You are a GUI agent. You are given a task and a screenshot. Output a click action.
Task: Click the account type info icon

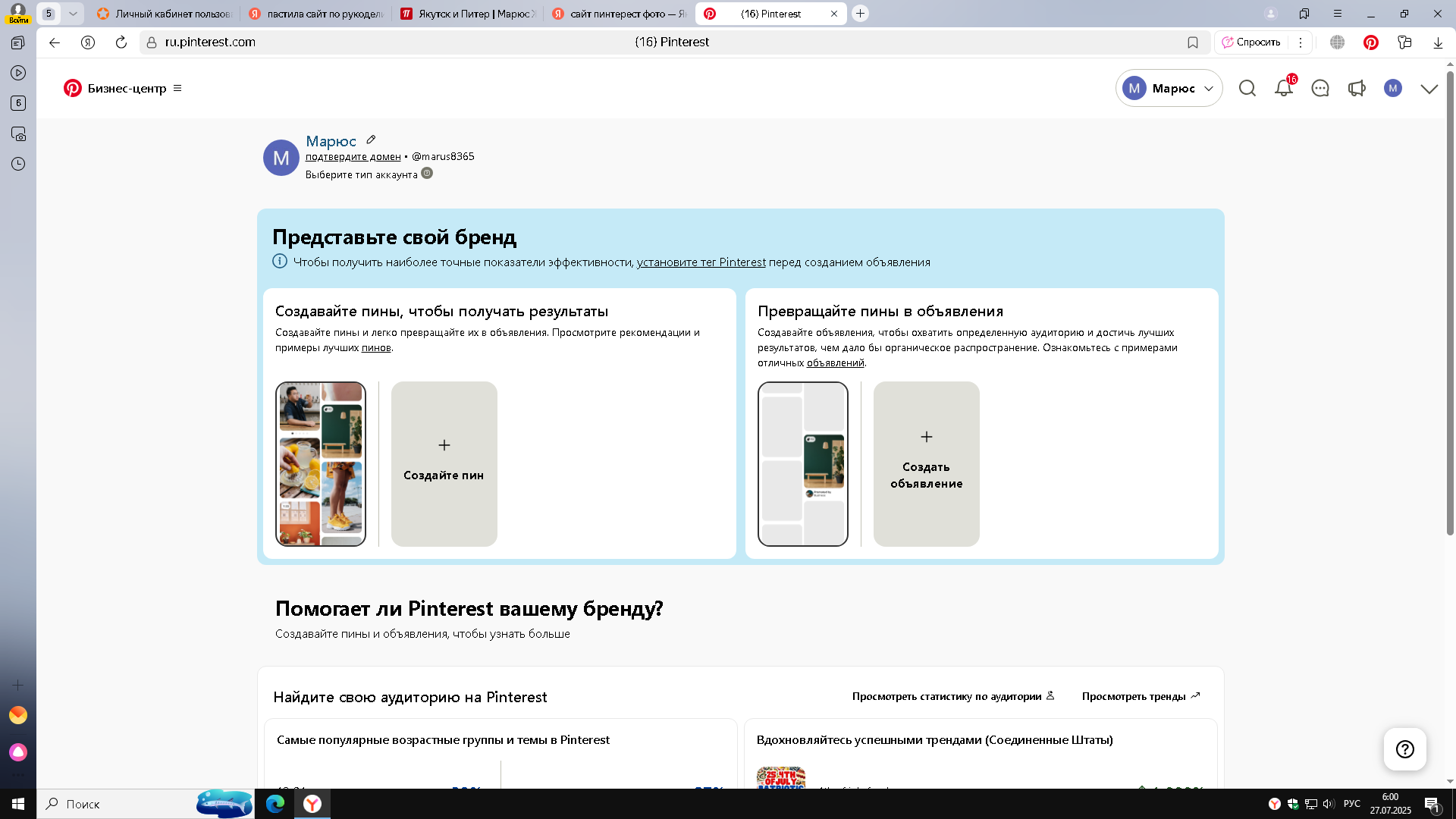tap(427, 174)
